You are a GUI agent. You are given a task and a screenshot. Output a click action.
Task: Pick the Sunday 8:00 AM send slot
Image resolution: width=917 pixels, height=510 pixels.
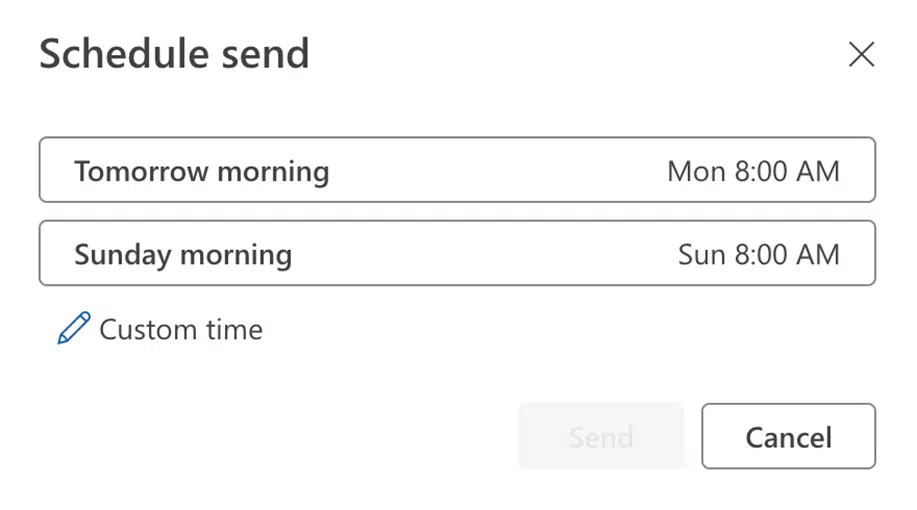457,253
